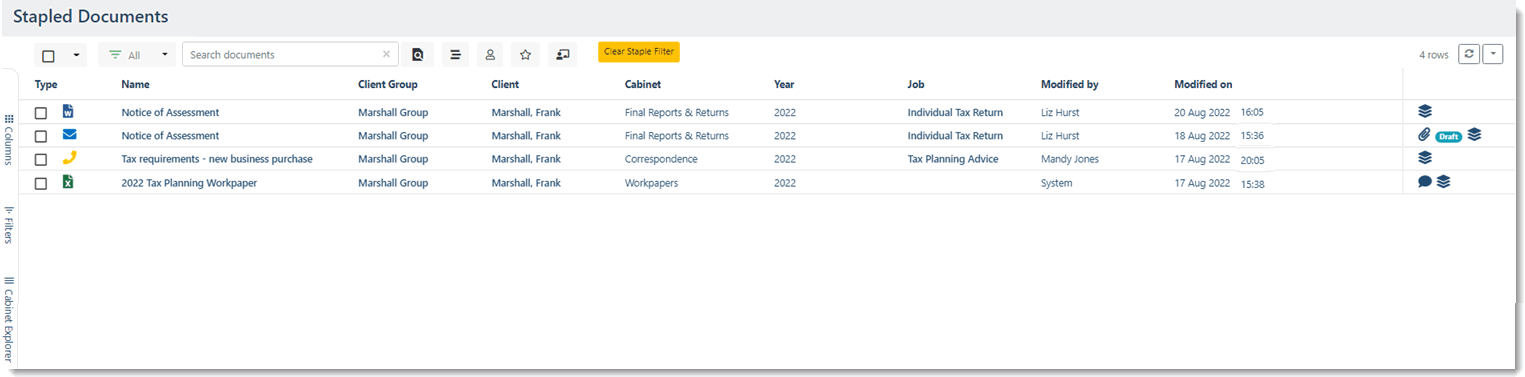Click staple stack icon on Tax requirements row

1425,158
